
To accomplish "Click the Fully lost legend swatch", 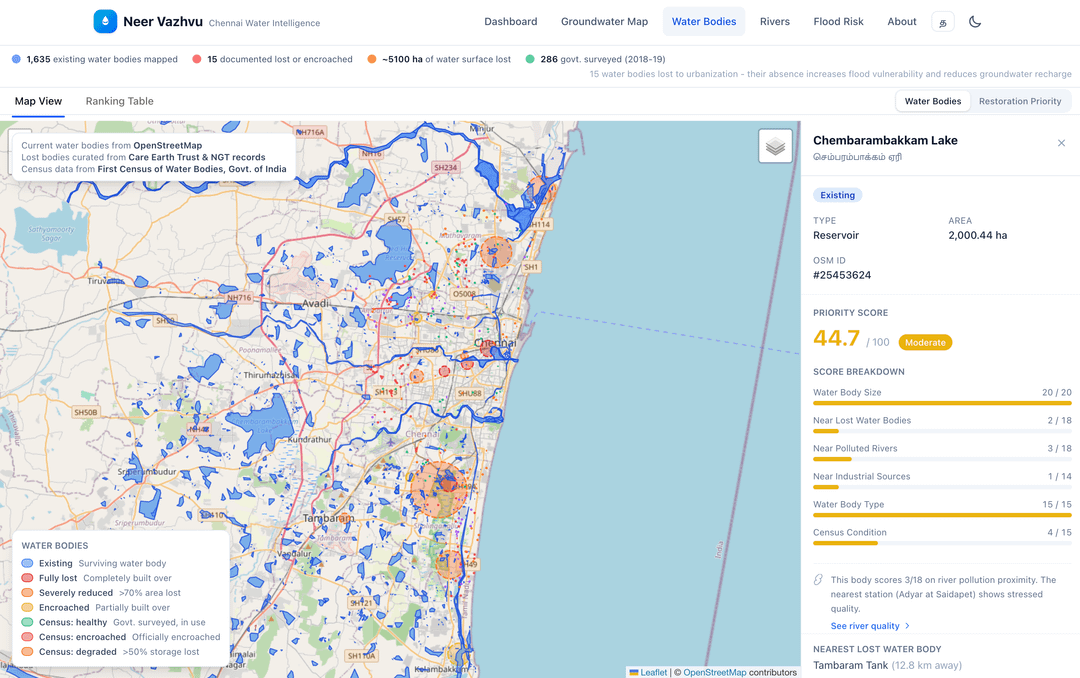I will (x=27, y=578).
